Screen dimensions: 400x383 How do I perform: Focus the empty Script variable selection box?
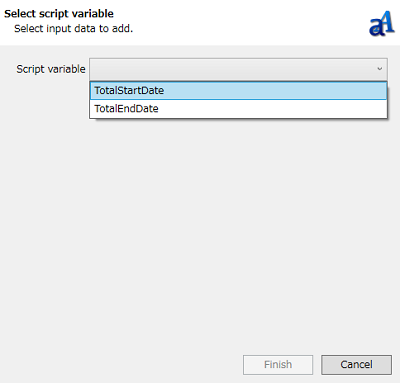(x=238, y=69)
